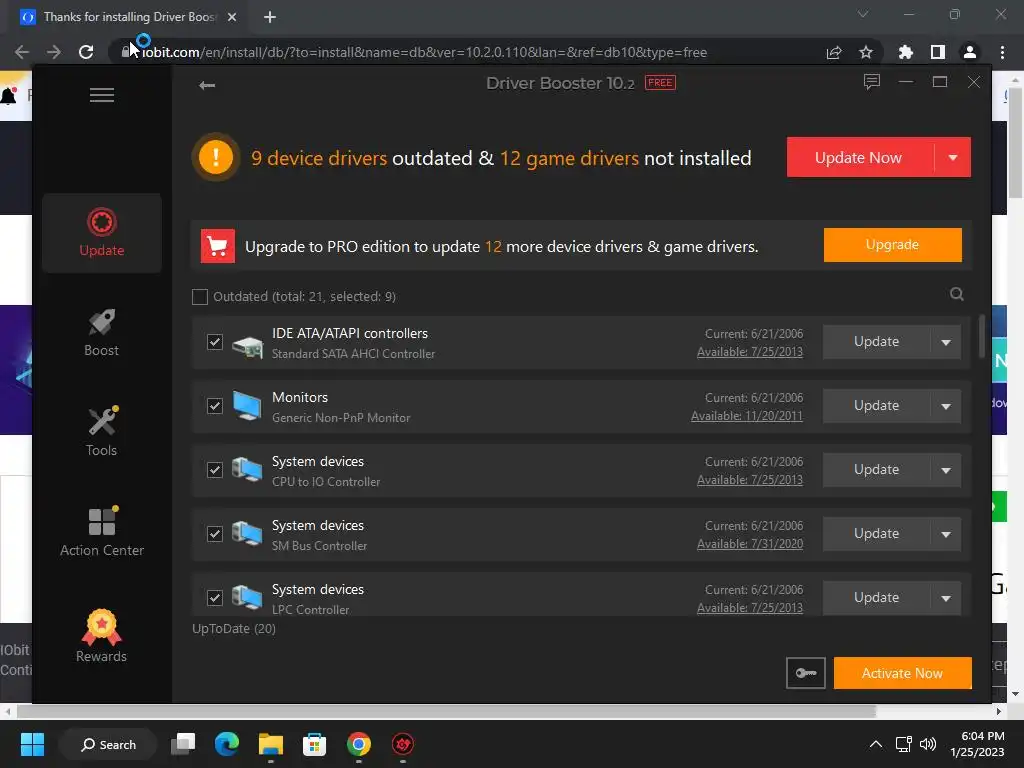The height and width of the screenshot is (768, 1024).
Task: Expand dropdown for Monitors Update button
Action: [946, 406]
